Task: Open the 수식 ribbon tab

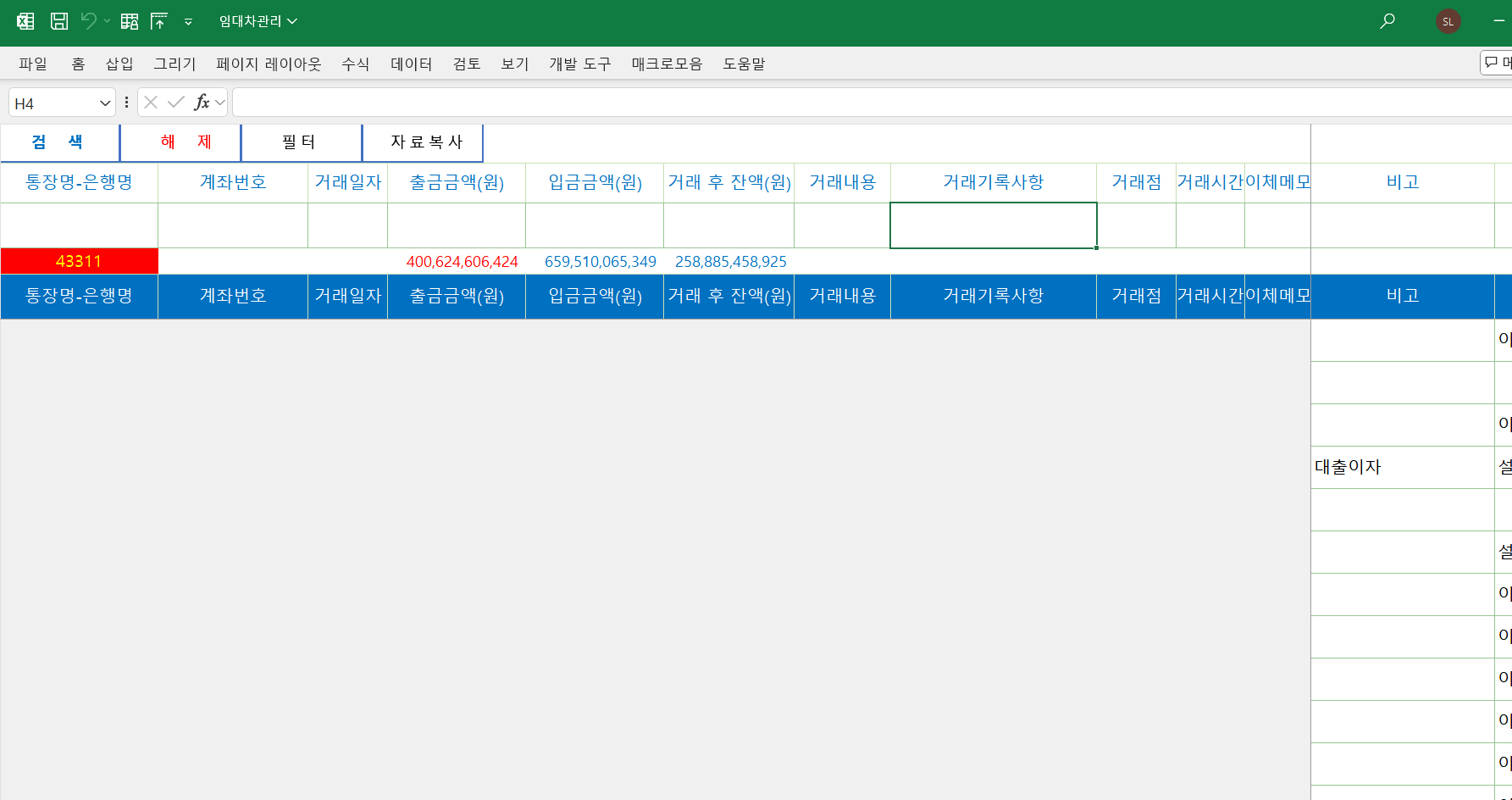Action: tap(356, 64)
